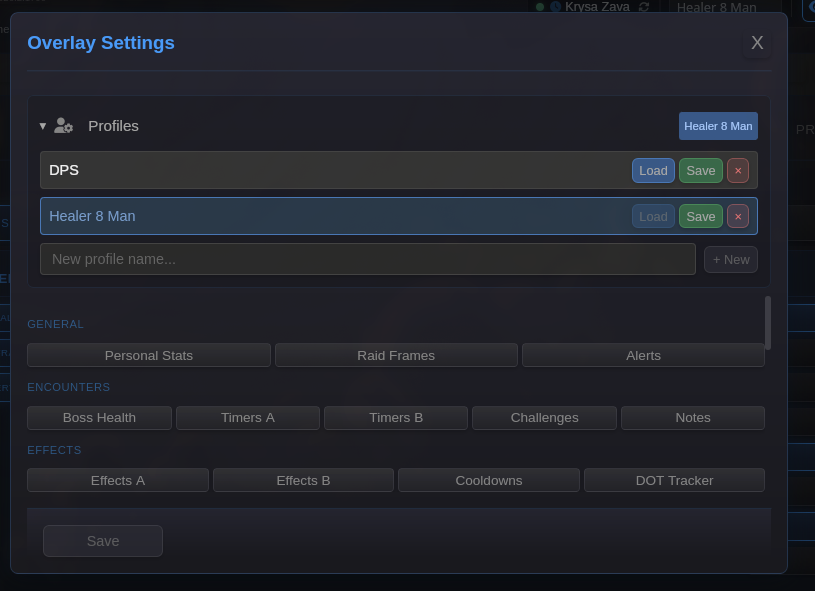The width and height of the screenshot is (815, 591).
Task: Click the settings panel scrollbar
Action: (x=769, y=320)
